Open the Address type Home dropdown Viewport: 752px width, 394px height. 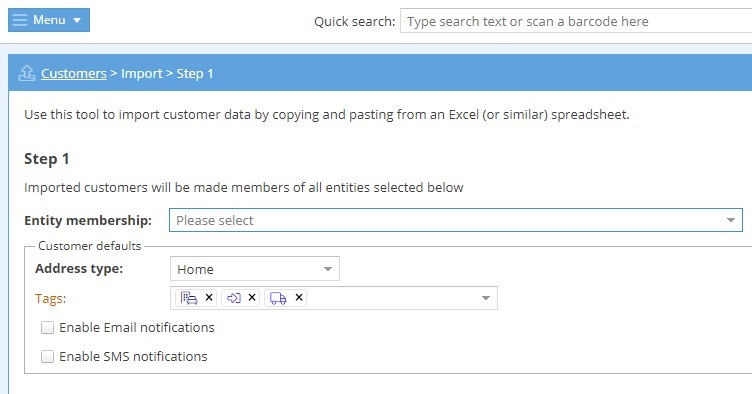[x=255, y=269]
